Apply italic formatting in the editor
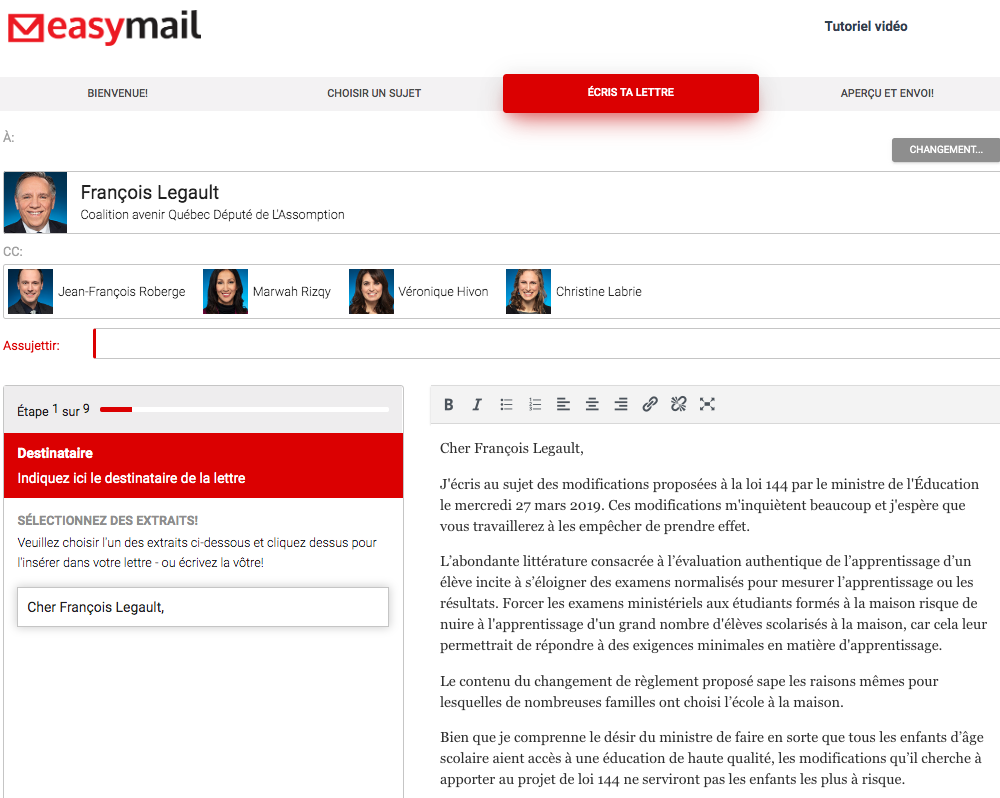The height and width of the screenshot is (798, 1000). point(477,404)
